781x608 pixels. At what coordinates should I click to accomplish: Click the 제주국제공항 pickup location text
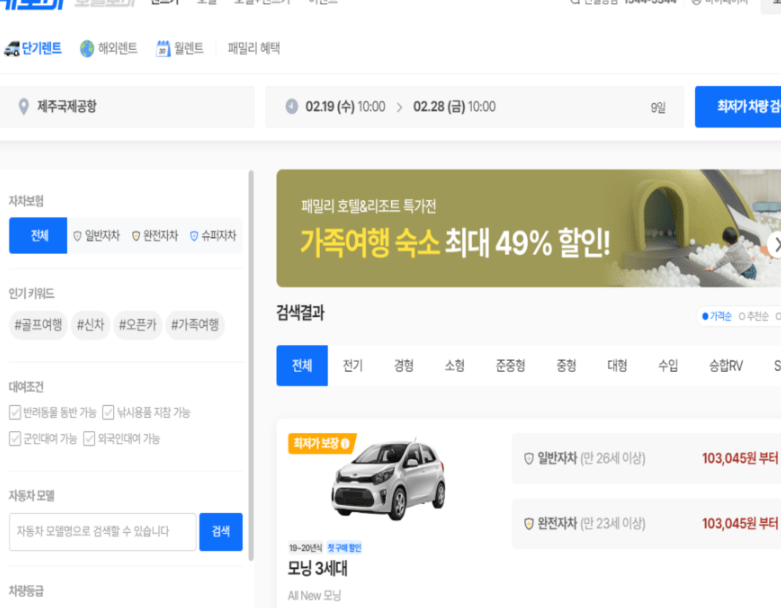[x=67, y=106]
